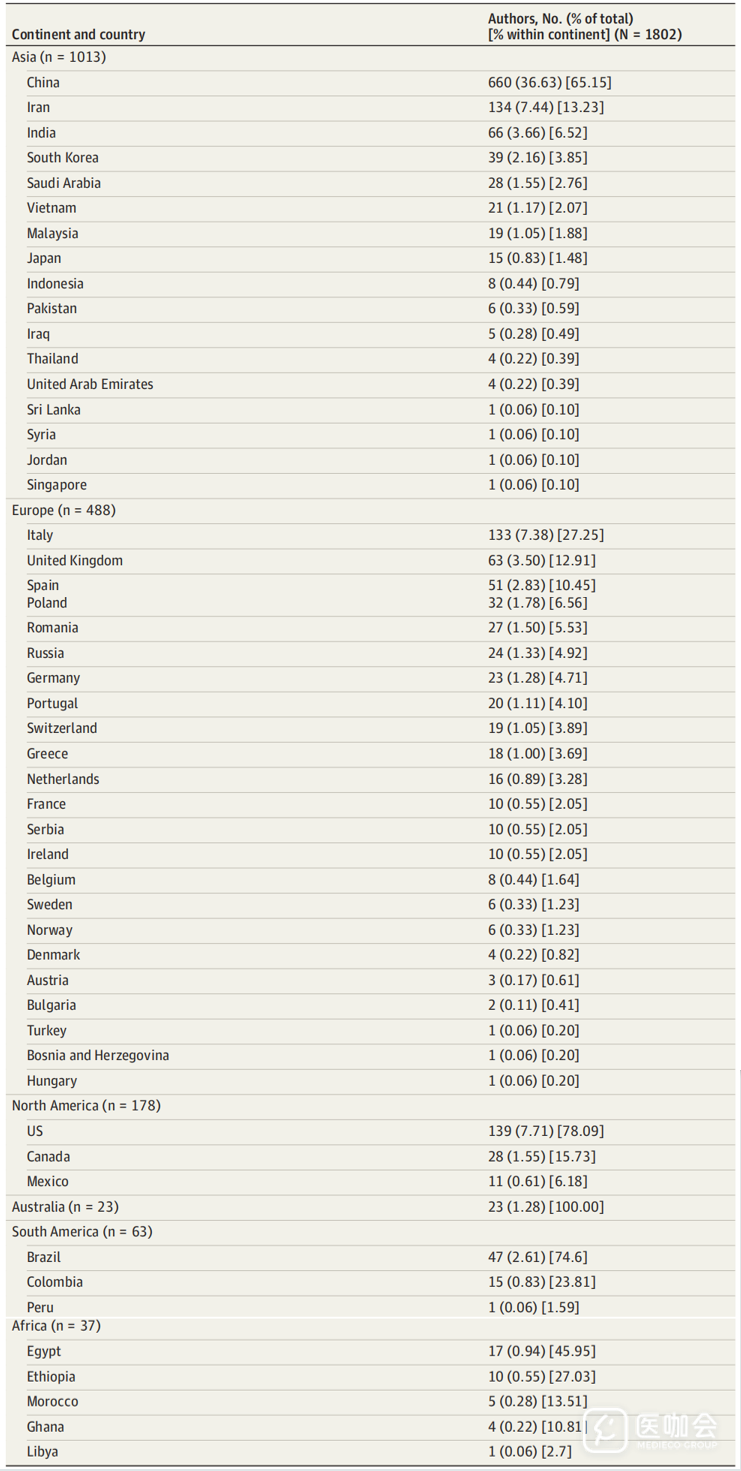Click the "Authors, No. (% of total)" header
Screen dimensions: 741x1471
pyautogui.click(x=560, y=18)
